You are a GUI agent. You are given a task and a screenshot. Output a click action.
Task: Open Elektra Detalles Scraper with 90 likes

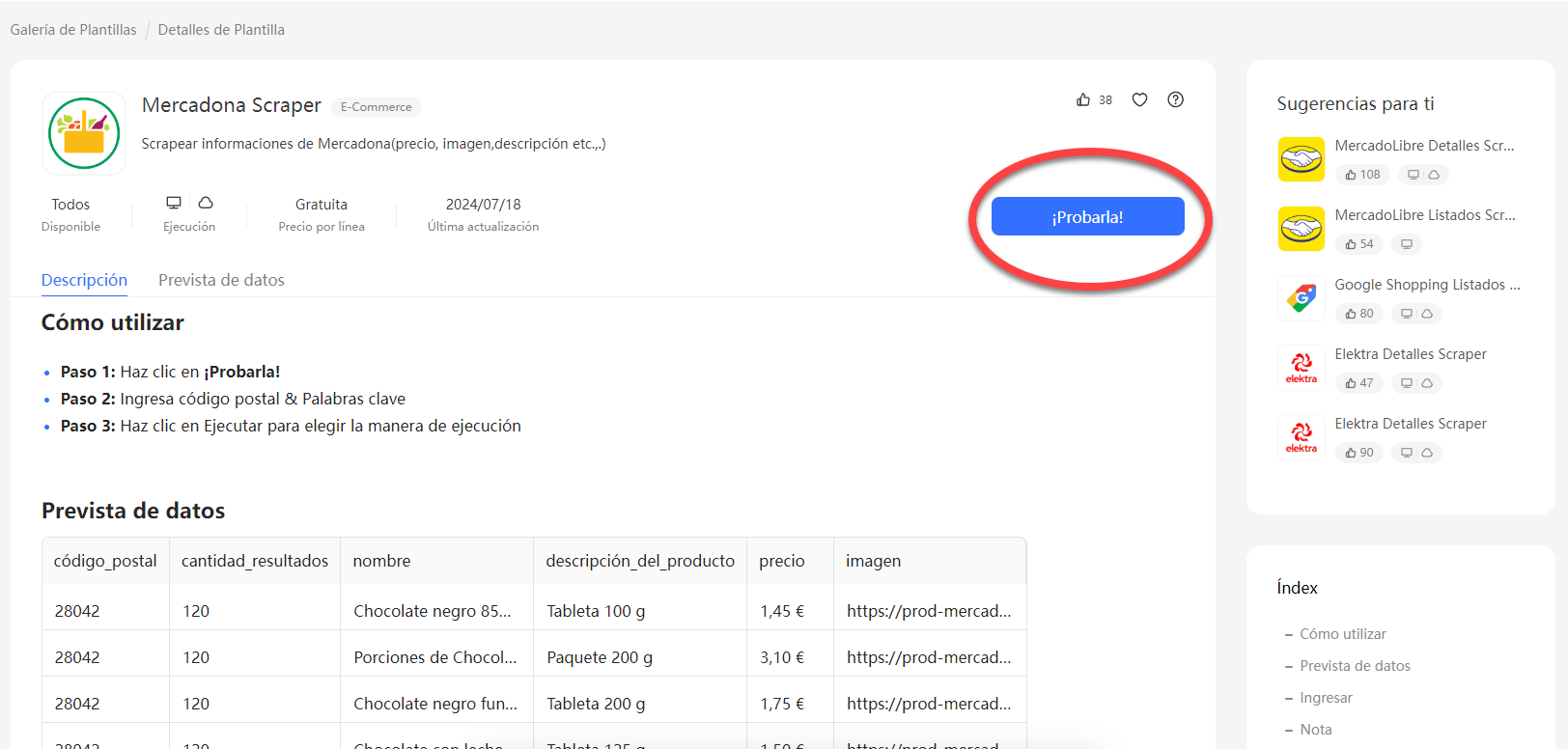1411,424
